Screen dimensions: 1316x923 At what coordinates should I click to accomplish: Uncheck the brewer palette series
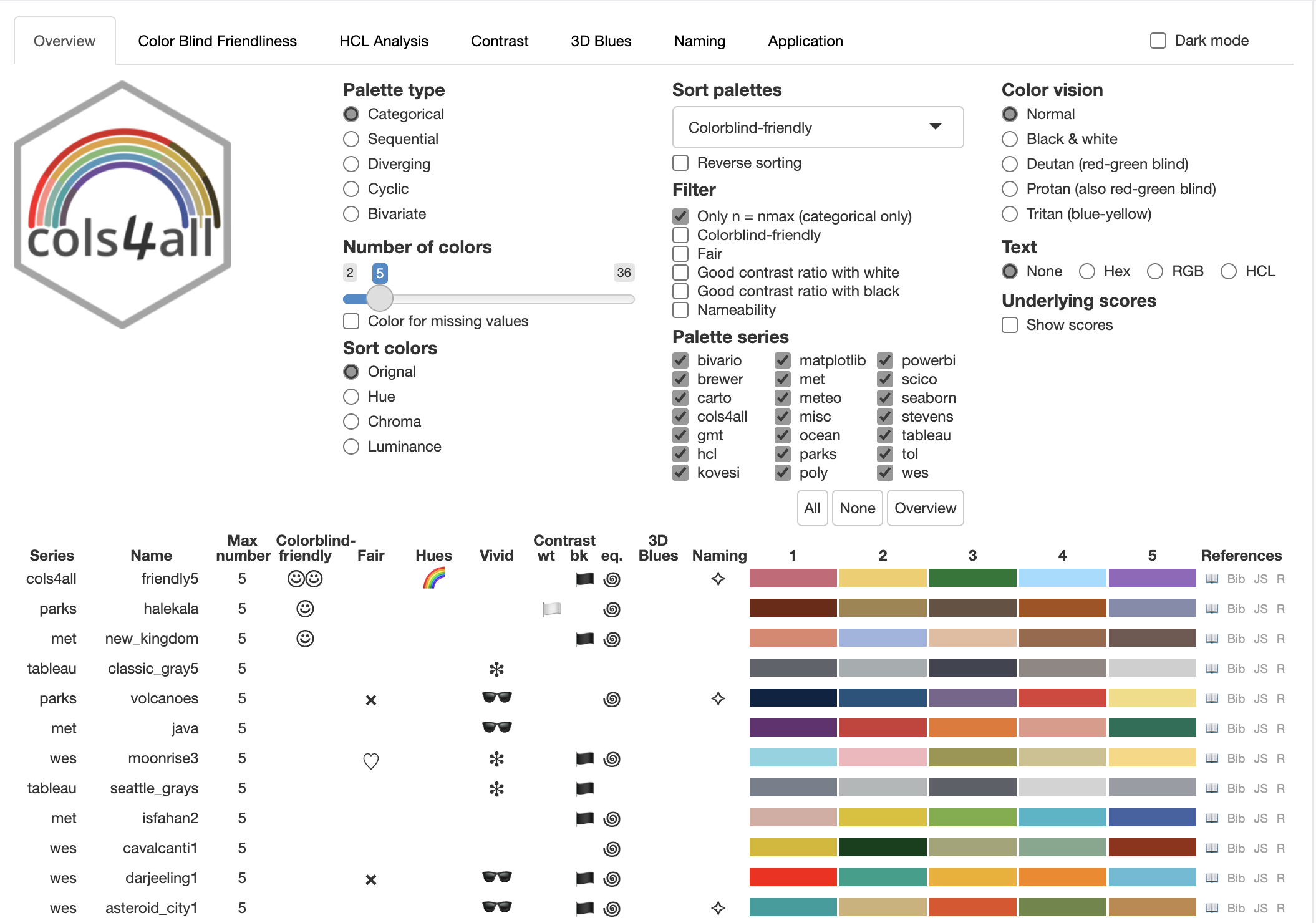pos(680,379)
